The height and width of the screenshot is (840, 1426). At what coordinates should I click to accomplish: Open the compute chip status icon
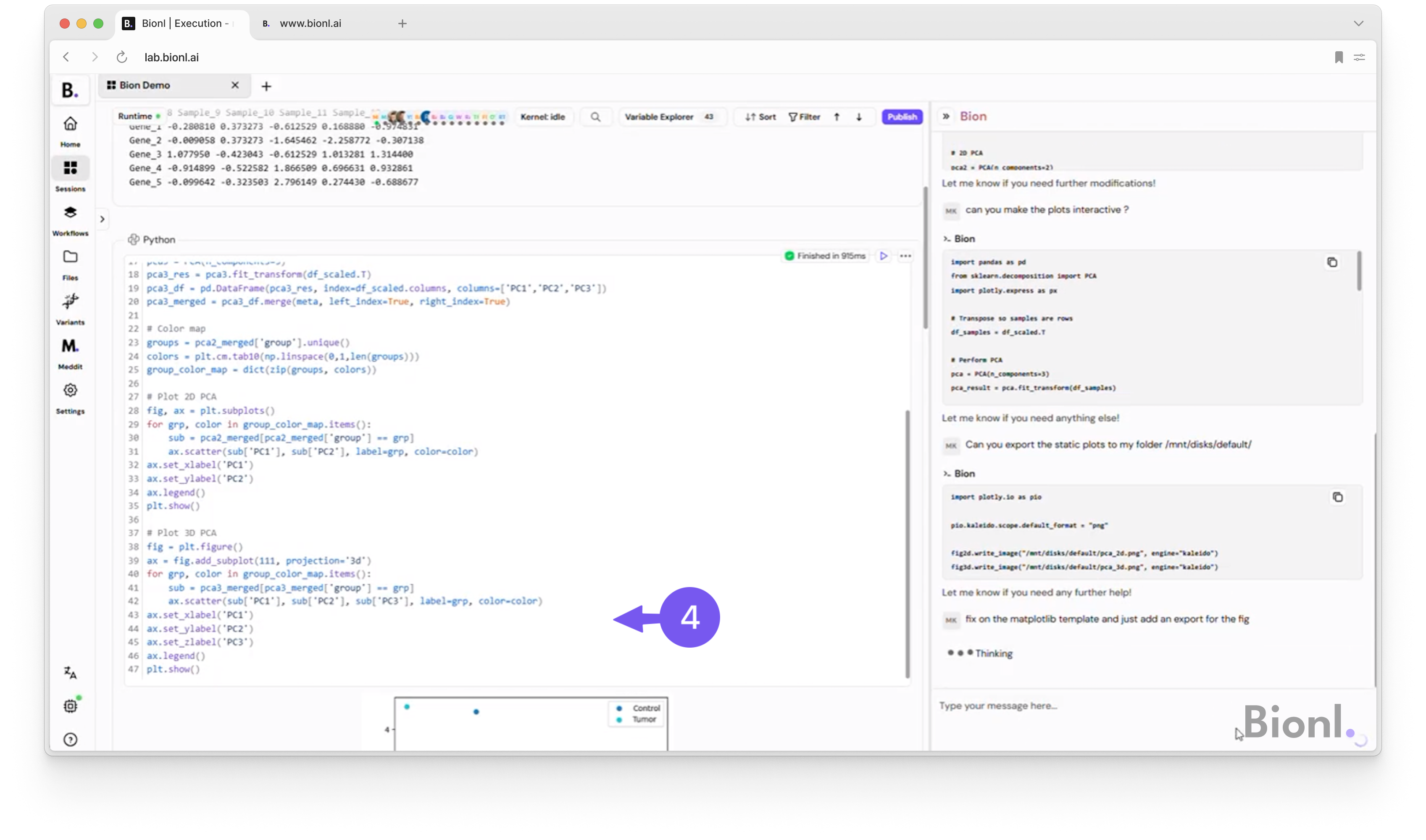70,705
